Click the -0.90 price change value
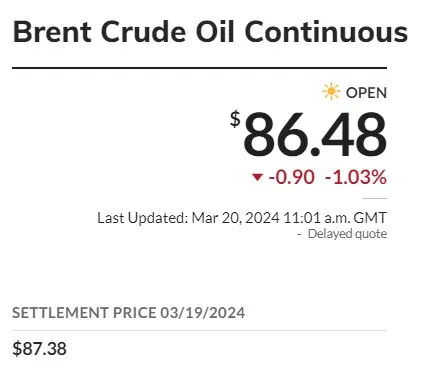The height and width of the screenshot is (385, 424). click(x=292, y=177)
